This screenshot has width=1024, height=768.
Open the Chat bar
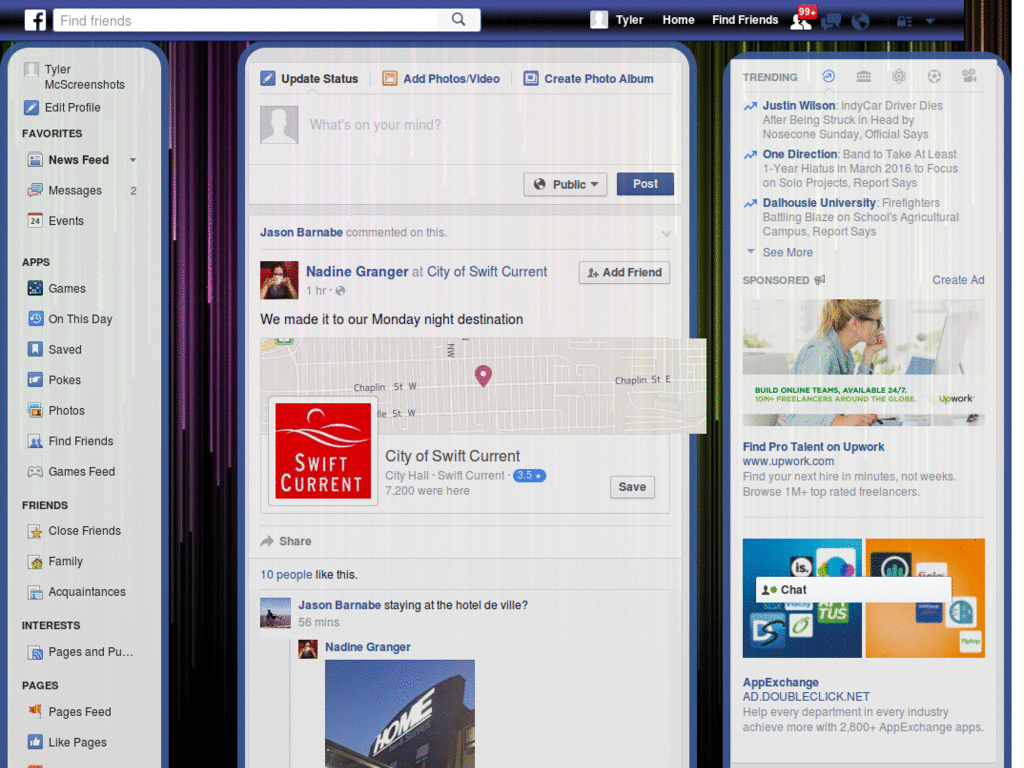[853, 590]
